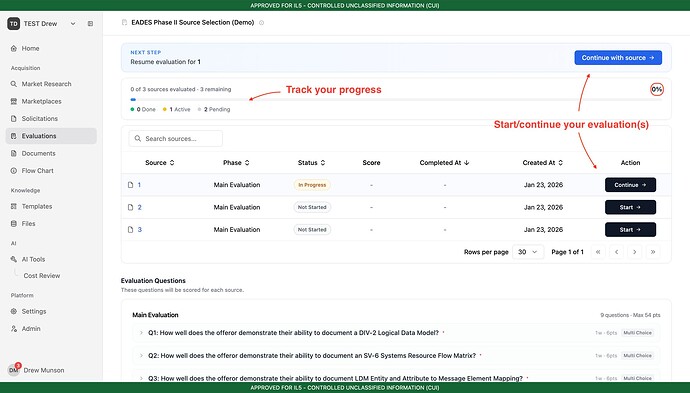Click file icon in source 1 row
690x393 pixels.
pos(130,185)
